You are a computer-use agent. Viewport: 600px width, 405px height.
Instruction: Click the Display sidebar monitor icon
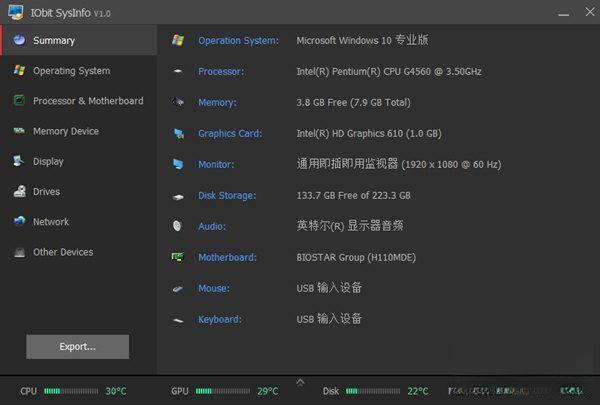pos(18,161)
